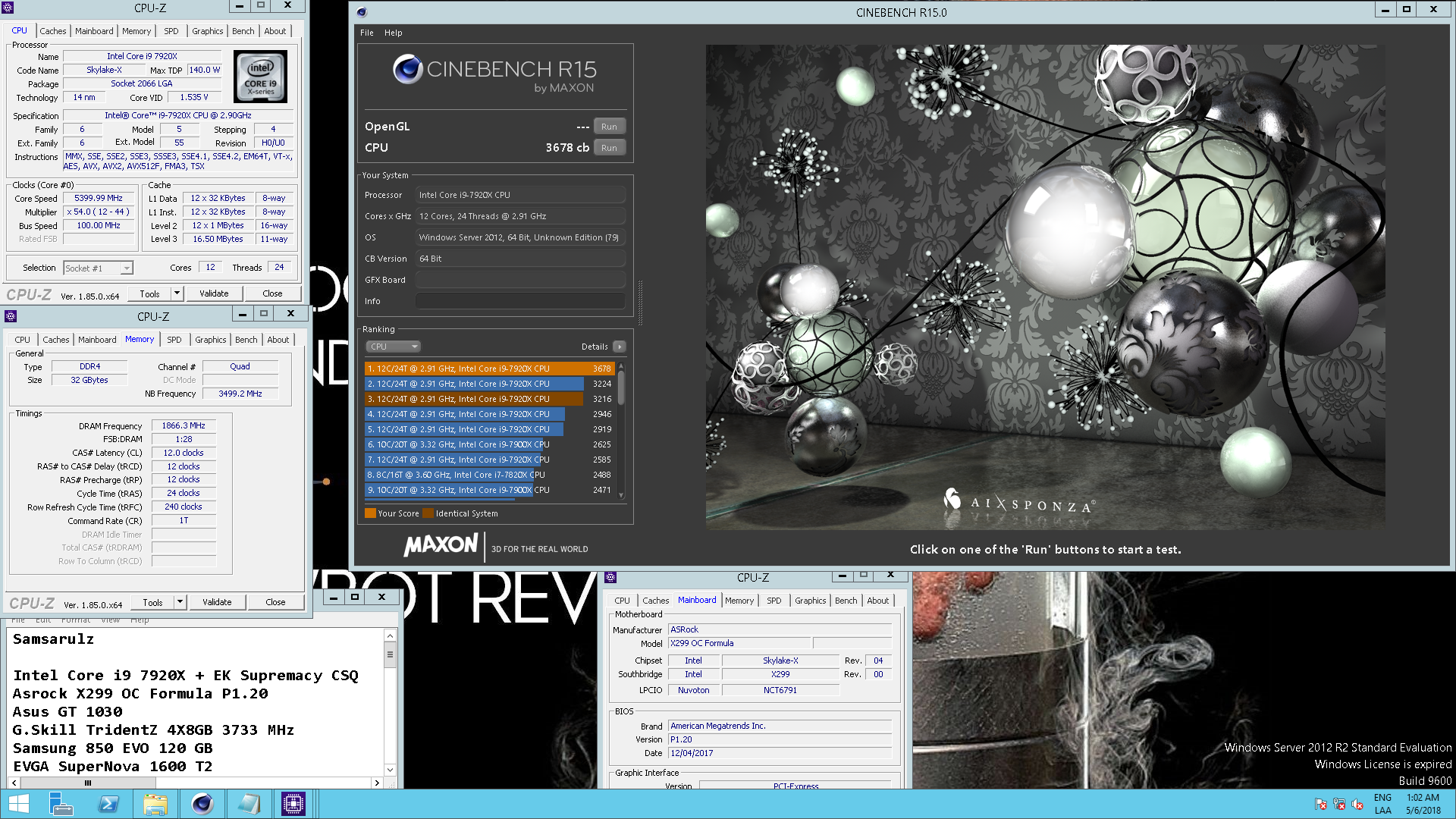
Task: Switch to the Caches tab in the top CPU-Z window
Action: pos(52,31)
